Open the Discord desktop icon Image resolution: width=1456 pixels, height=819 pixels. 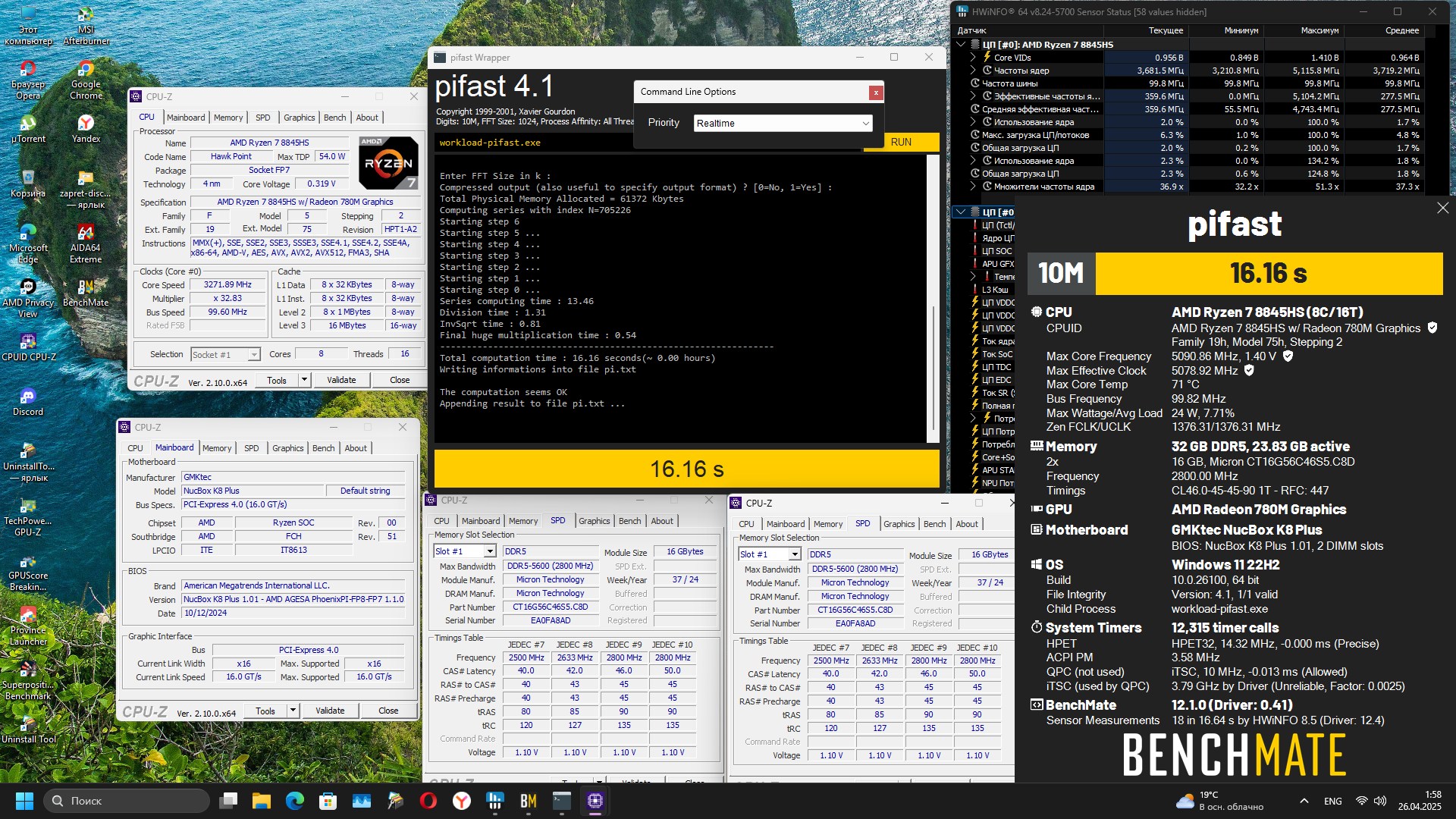(28, 402)
